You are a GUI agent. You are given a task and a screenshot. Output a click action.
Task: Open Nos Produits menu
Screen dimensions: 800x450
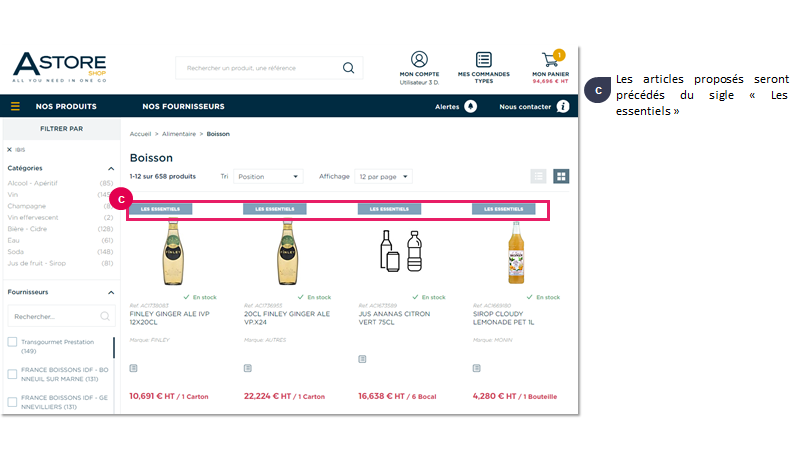point(66,106)
